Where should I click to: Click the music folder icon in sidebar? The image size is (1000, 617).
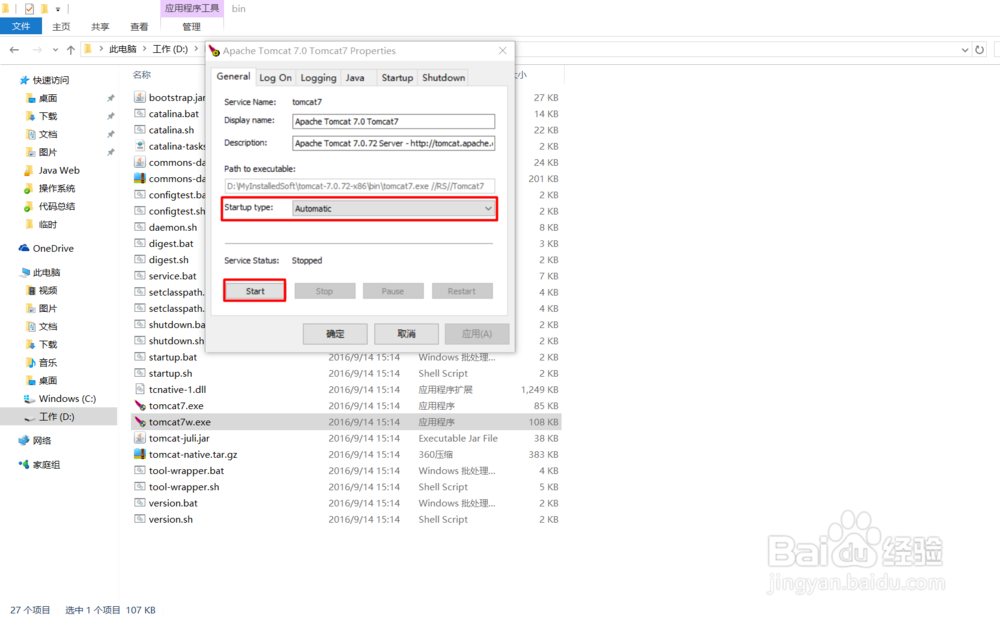pos(30,362)
